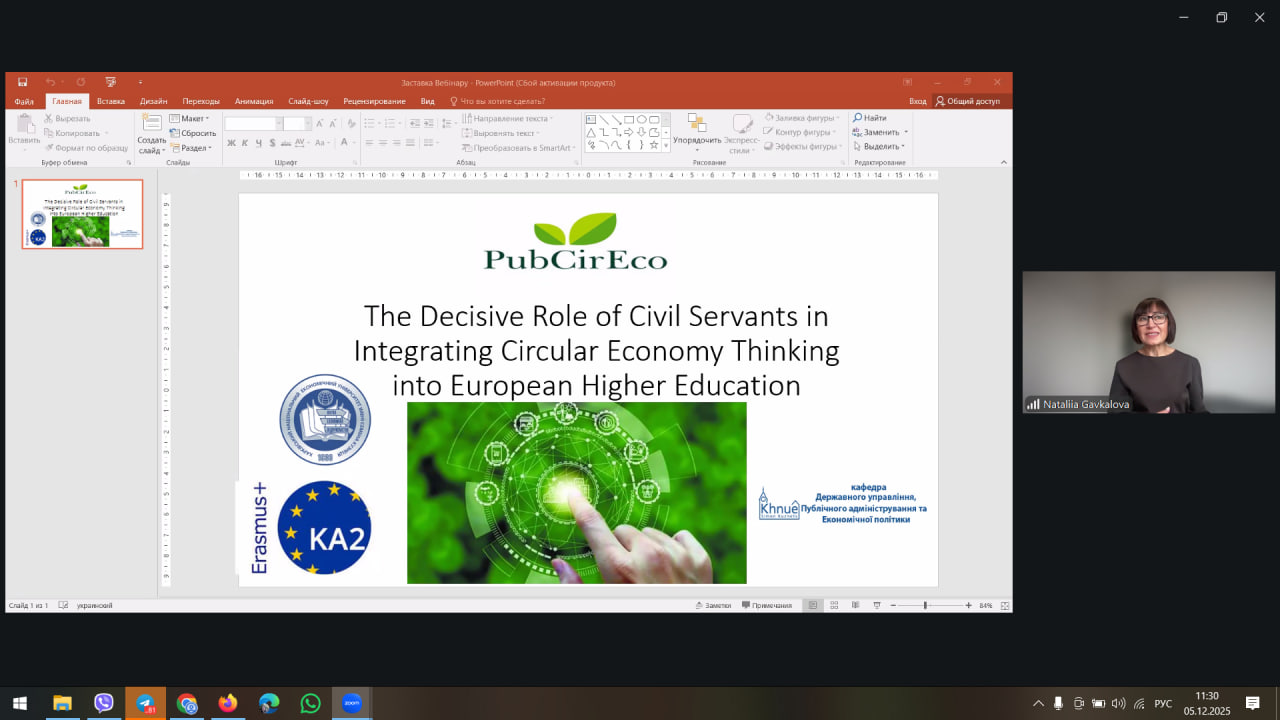Open the Вставка (Insert) ribbon tab
The height and width of the screenshot is (720, 1280).
click(x=111, y=101)
